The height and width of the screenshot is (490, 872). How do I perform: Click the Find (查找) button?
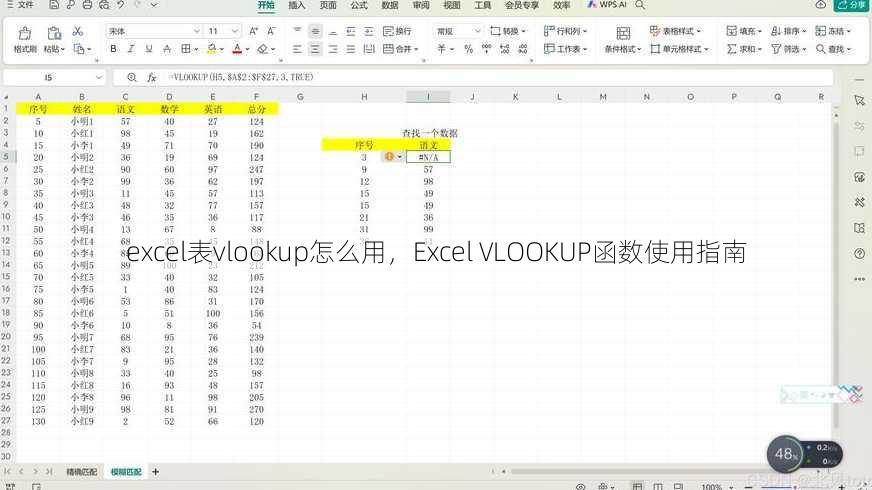tap(833, 49)
